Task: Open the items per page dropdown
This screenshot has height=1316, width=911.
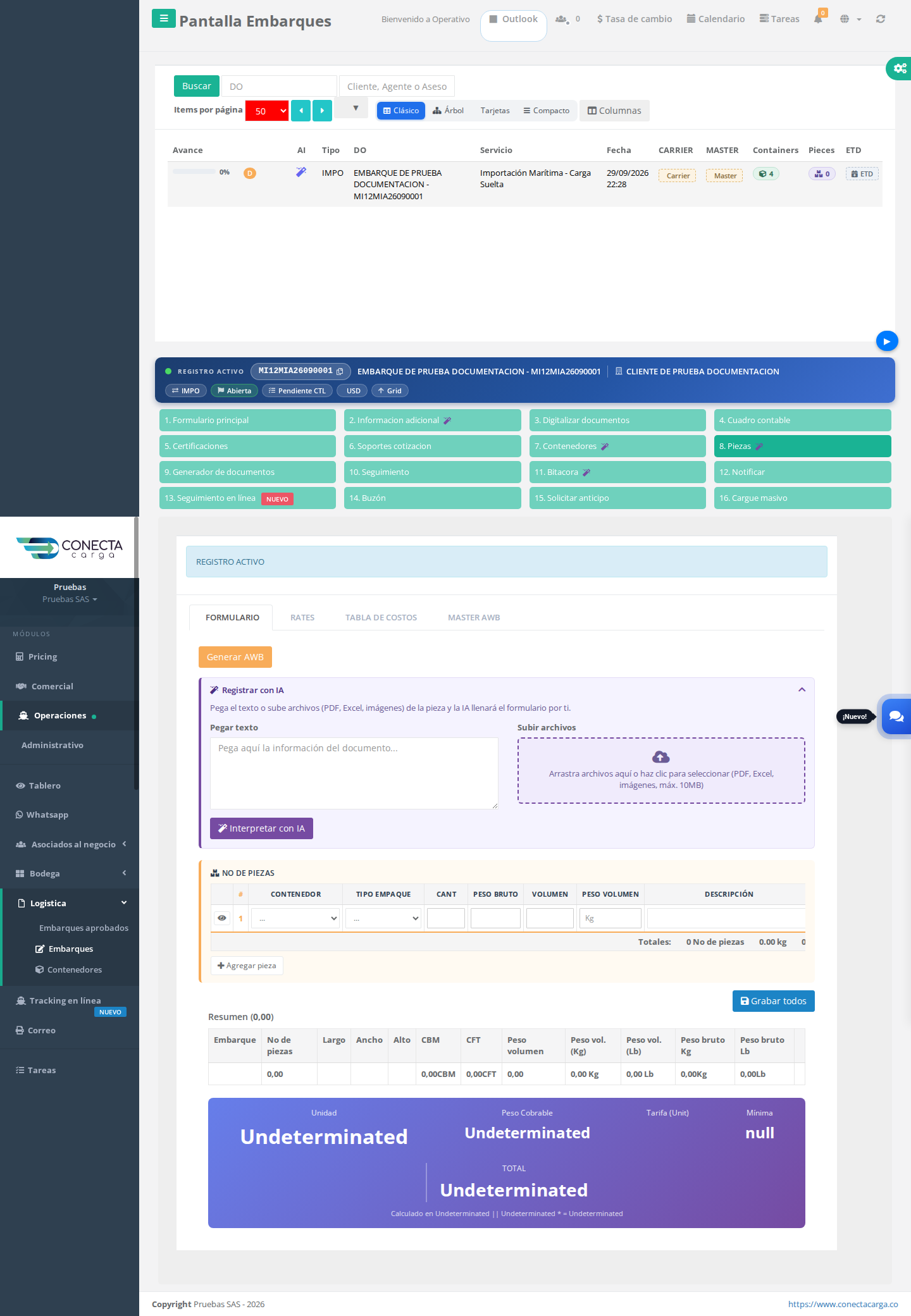Action: (x=267, y=111)
